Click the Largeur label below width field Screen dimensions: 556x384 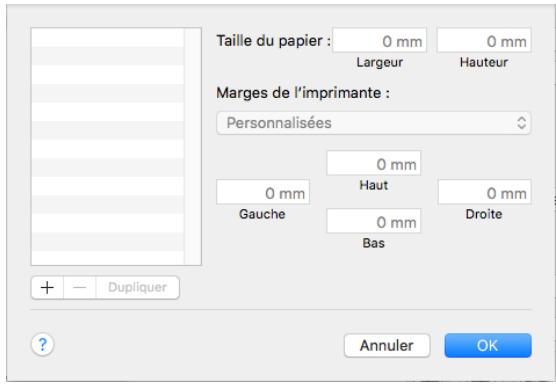click(x=379, y=62)
